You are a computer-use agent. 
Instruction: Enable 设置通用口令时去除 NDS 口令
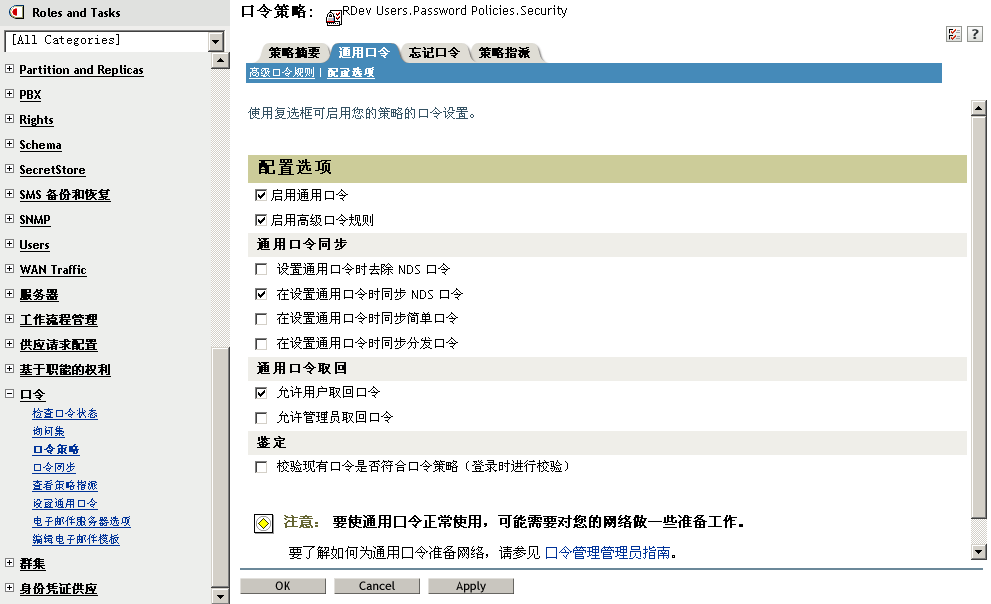pyautogui.click(x=259, y=268)
